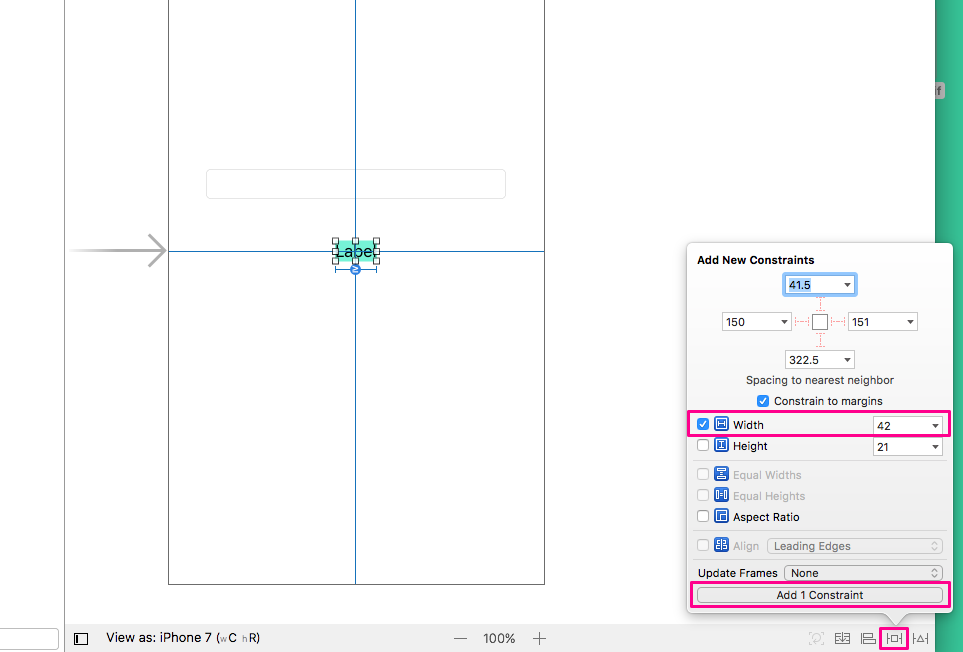The width and height of the screenshot is (963, 652).
Task: Toggle the Align checkbox for Leading Edges
Action: tap(702, 545)
